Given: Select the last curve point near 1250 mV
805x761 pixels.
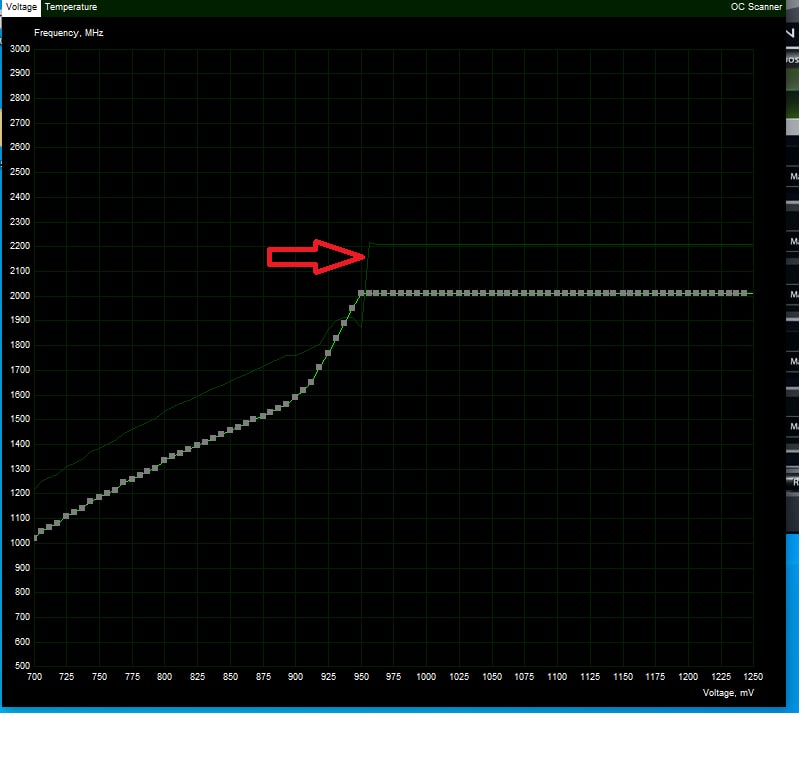Looking at the screenshot, I should [744, 293].
